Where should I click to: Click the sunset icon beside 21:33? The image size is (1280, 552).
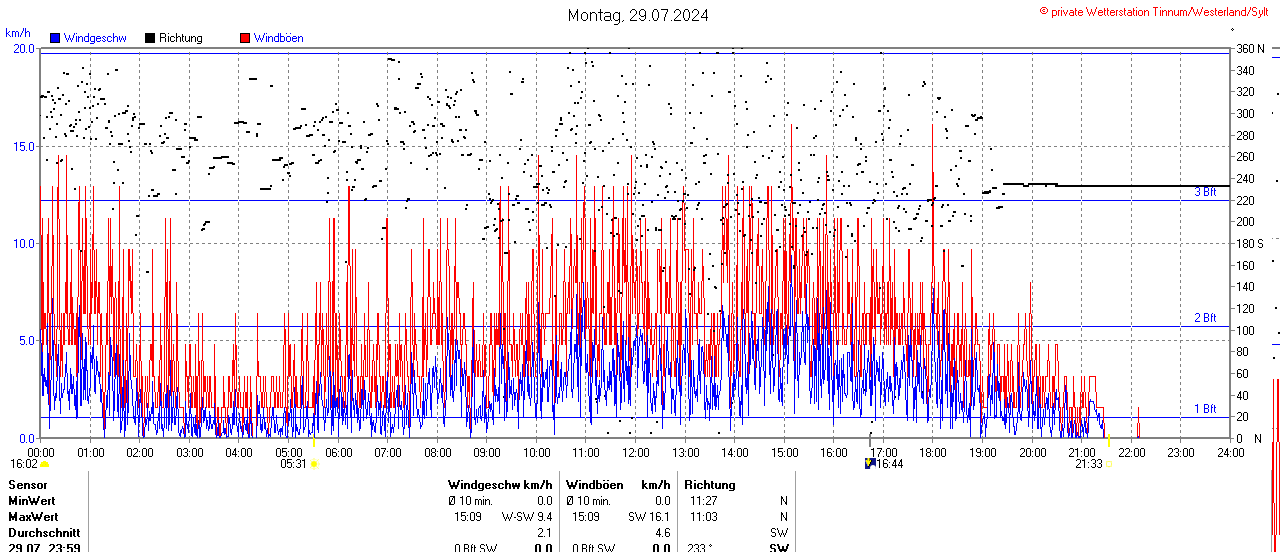click(x=1108, y=464)
